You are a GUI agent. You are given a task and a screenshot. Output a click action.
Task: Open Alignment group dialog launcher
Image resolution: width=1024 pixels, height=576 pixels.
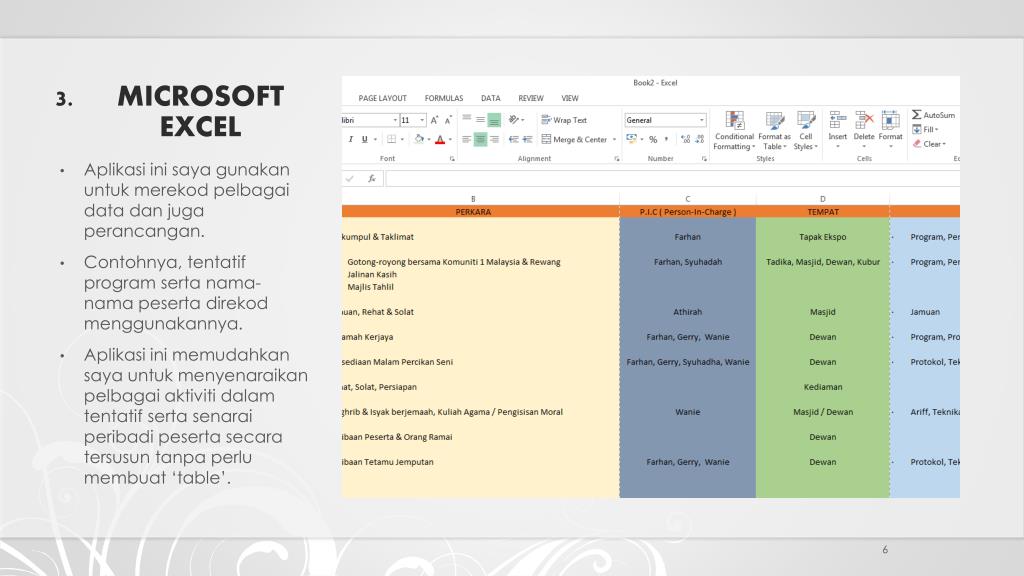tap(616, 159)
